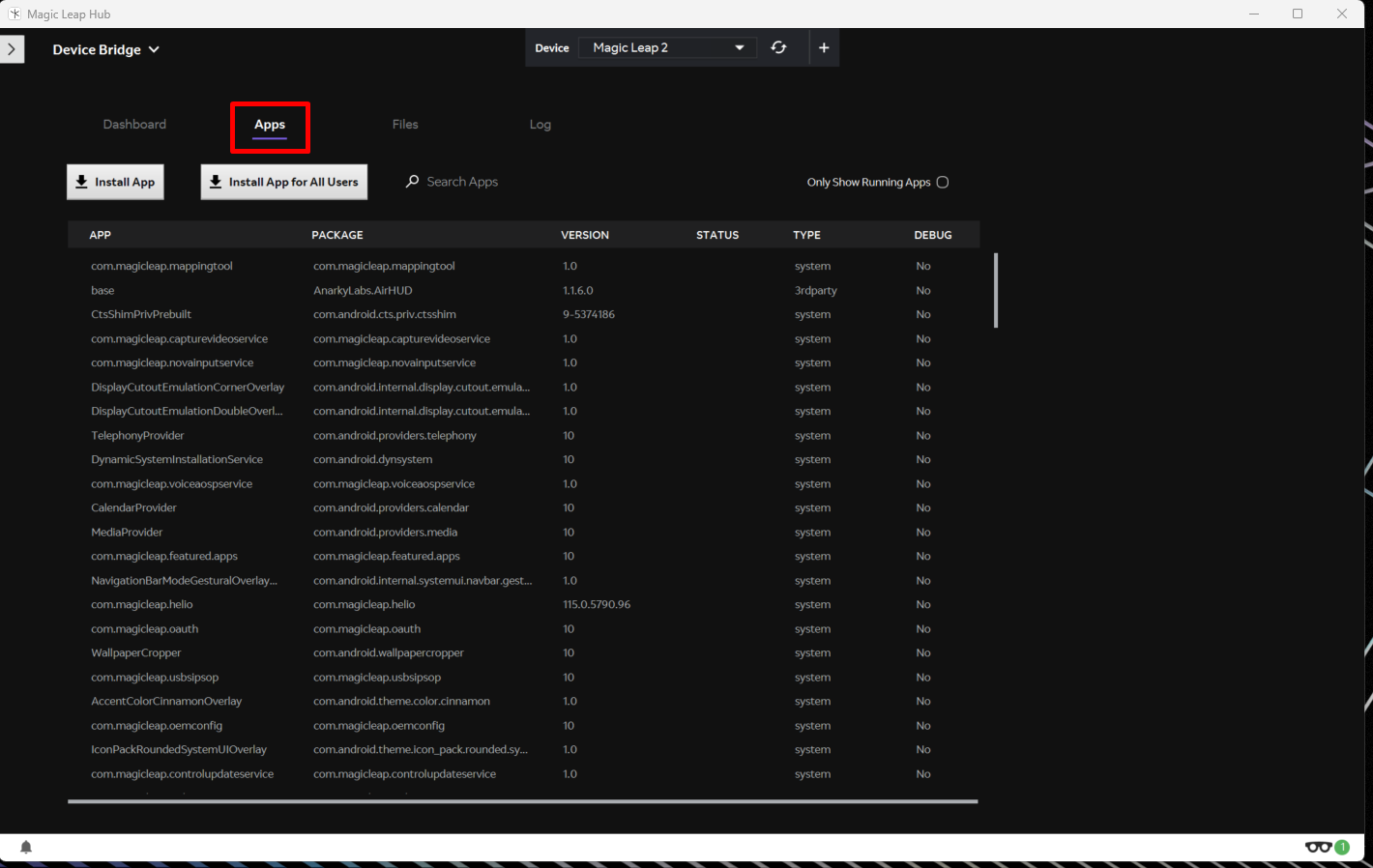Image resolution: width=1373 pixels, height=868 pixels.
Task: Click the 3rdparty type cell
Action: pyautogui.click(x=816, y=290)
